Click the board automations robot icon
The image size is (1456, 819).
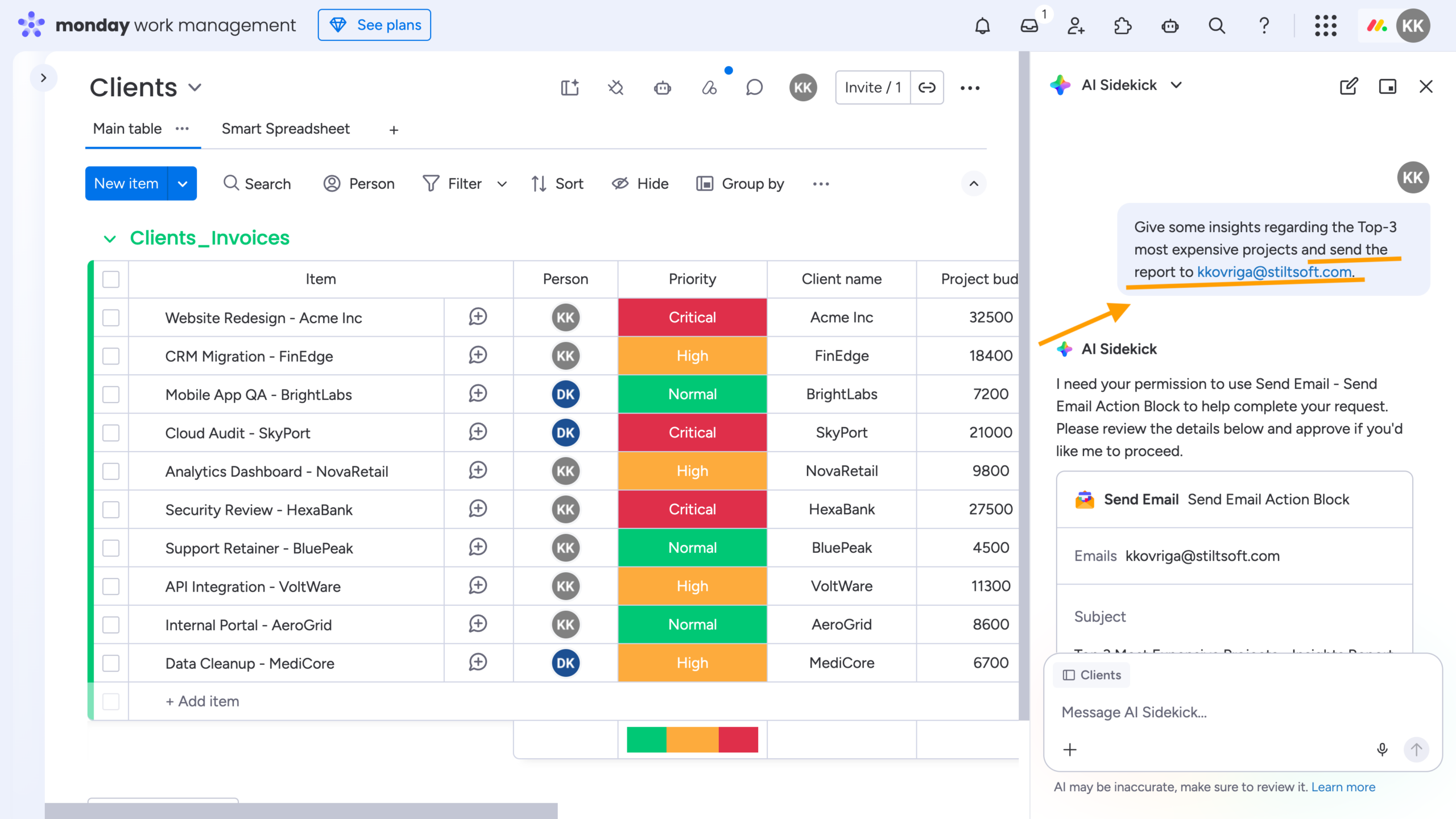[662, 88]
